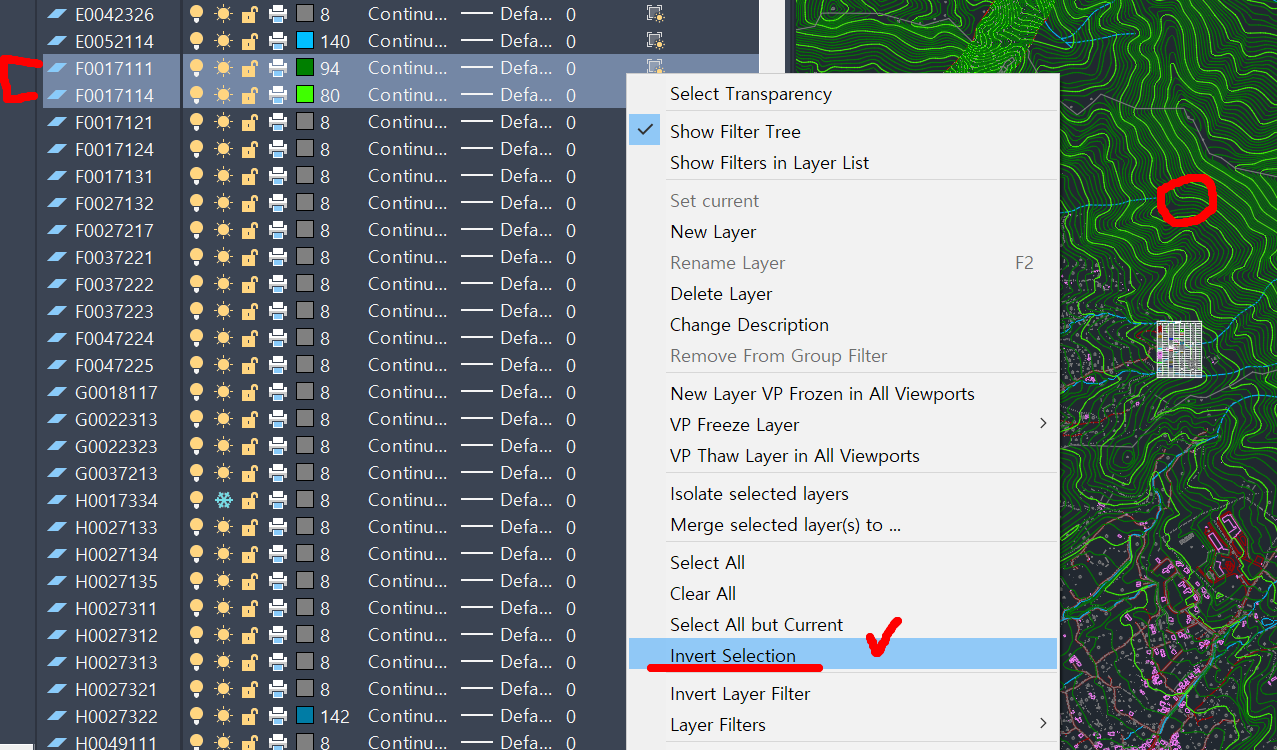Image resolution: width=1277 pixels, height=750 pixels.
Task: Click transparency value 0 for layer H0027135
Action: (x=570, y=581)
